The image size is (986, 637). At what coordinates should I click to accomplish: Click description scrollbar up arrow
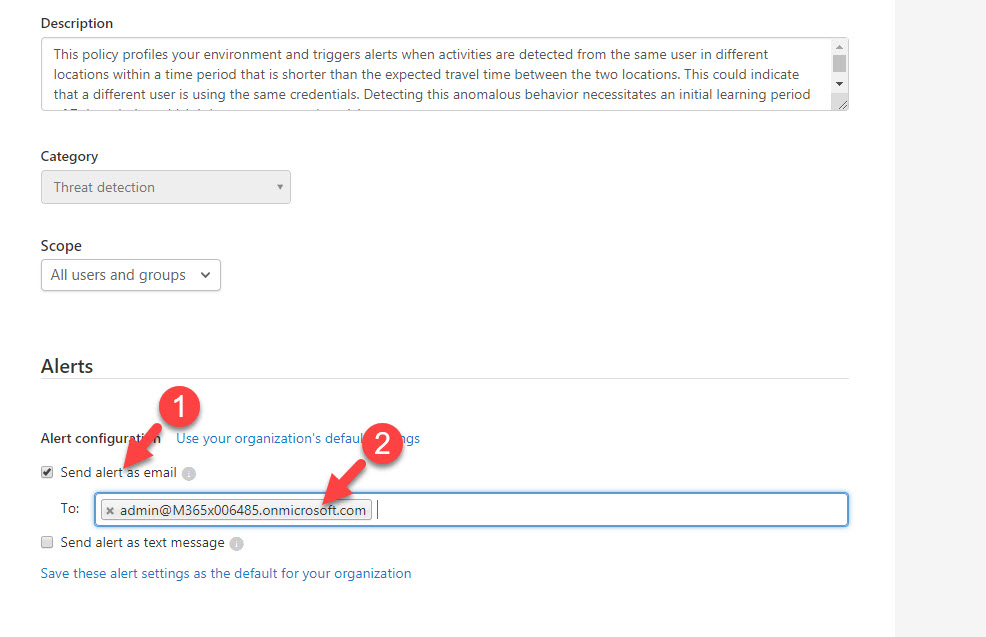point(839,47)
